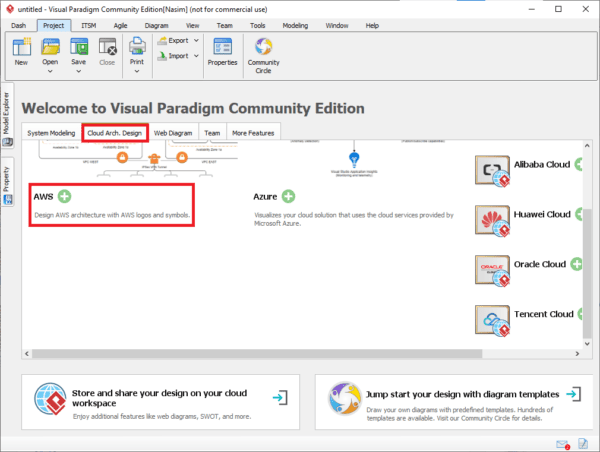600x452 pixels.
Task: Open the Agile menu tab
Action: [x=120, y=26]
